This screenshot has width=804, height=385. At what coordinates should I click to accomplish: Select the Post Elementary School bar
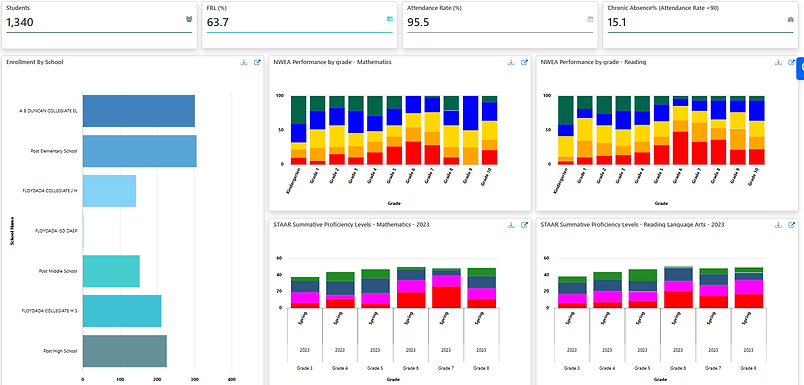tap(139, 151)
